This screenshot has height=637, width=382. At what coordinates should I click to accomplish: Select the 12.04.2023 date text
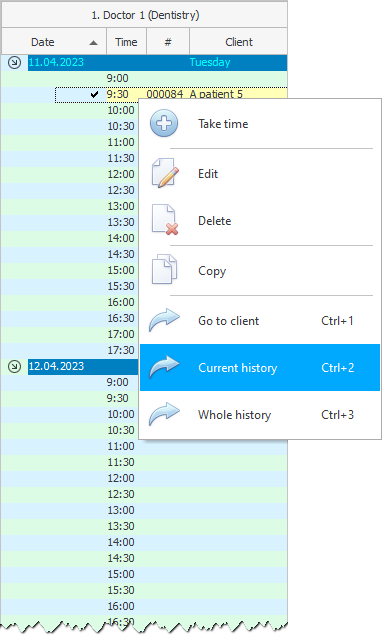(56, 366)
